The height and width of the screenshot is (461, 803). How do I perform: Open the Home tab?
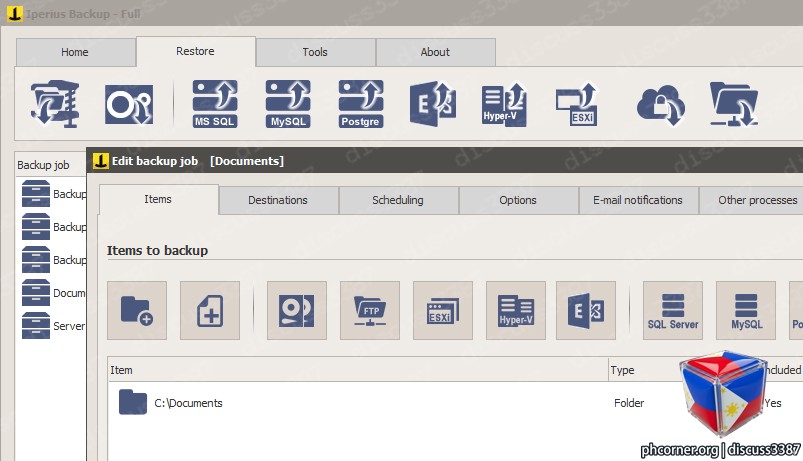(75, 52)
